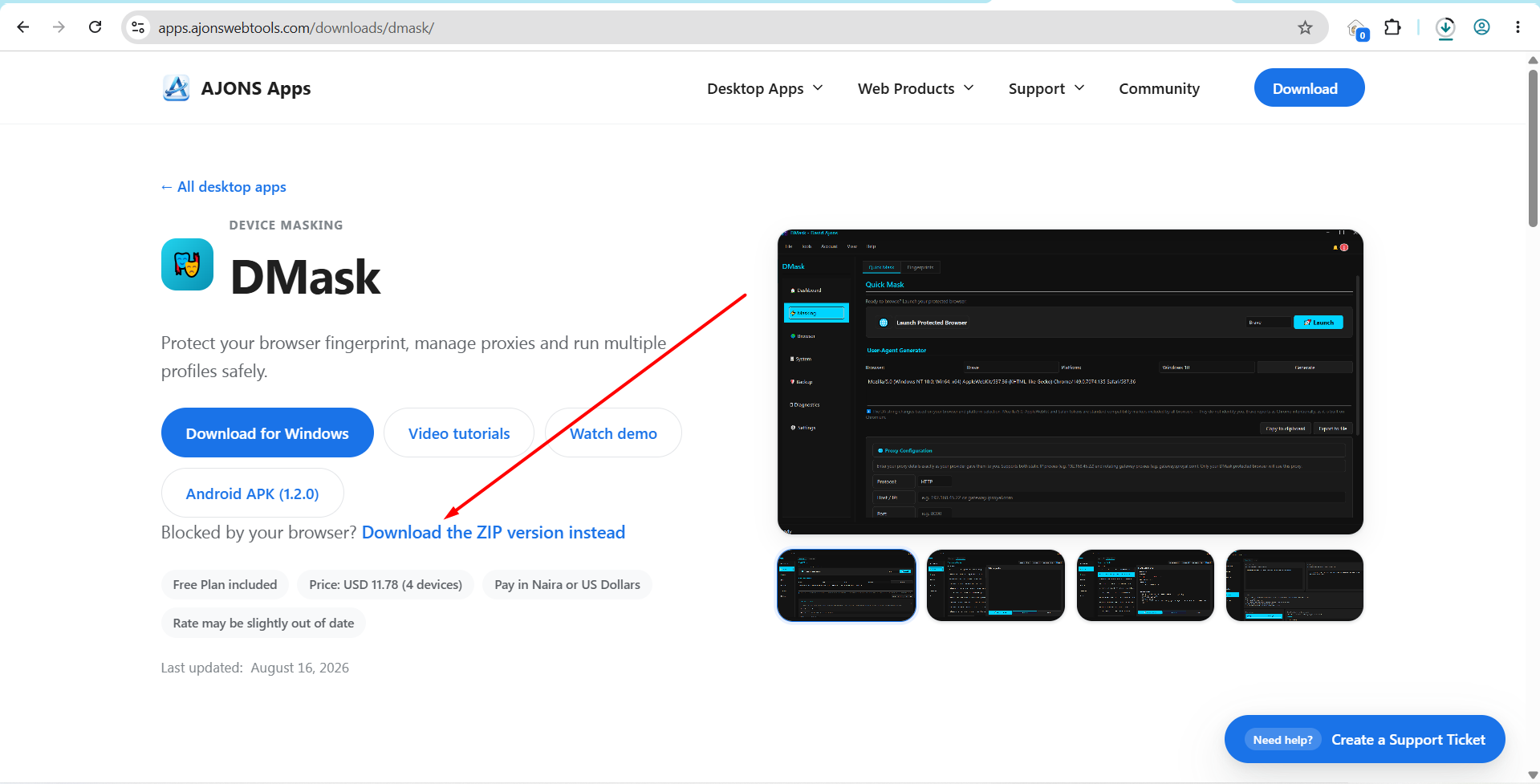
Task: Click the DMask app icon
Action: 187,264
